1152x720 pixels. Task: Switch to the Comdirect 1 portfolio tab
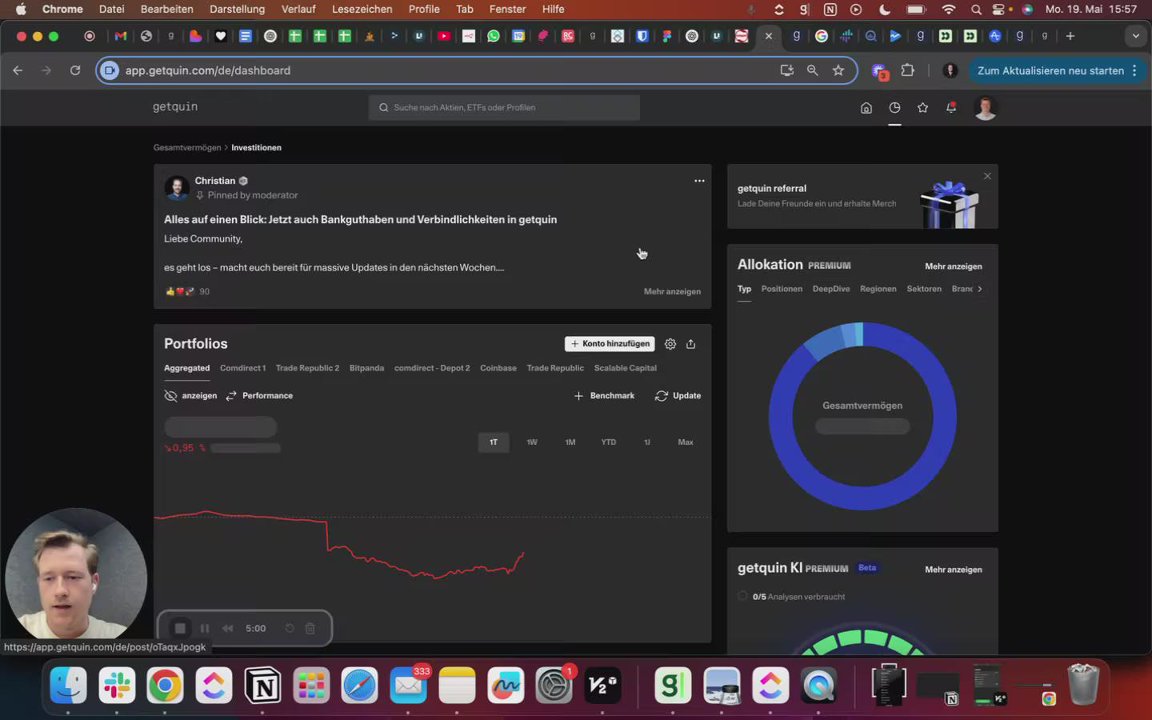[x=242, y=368]
